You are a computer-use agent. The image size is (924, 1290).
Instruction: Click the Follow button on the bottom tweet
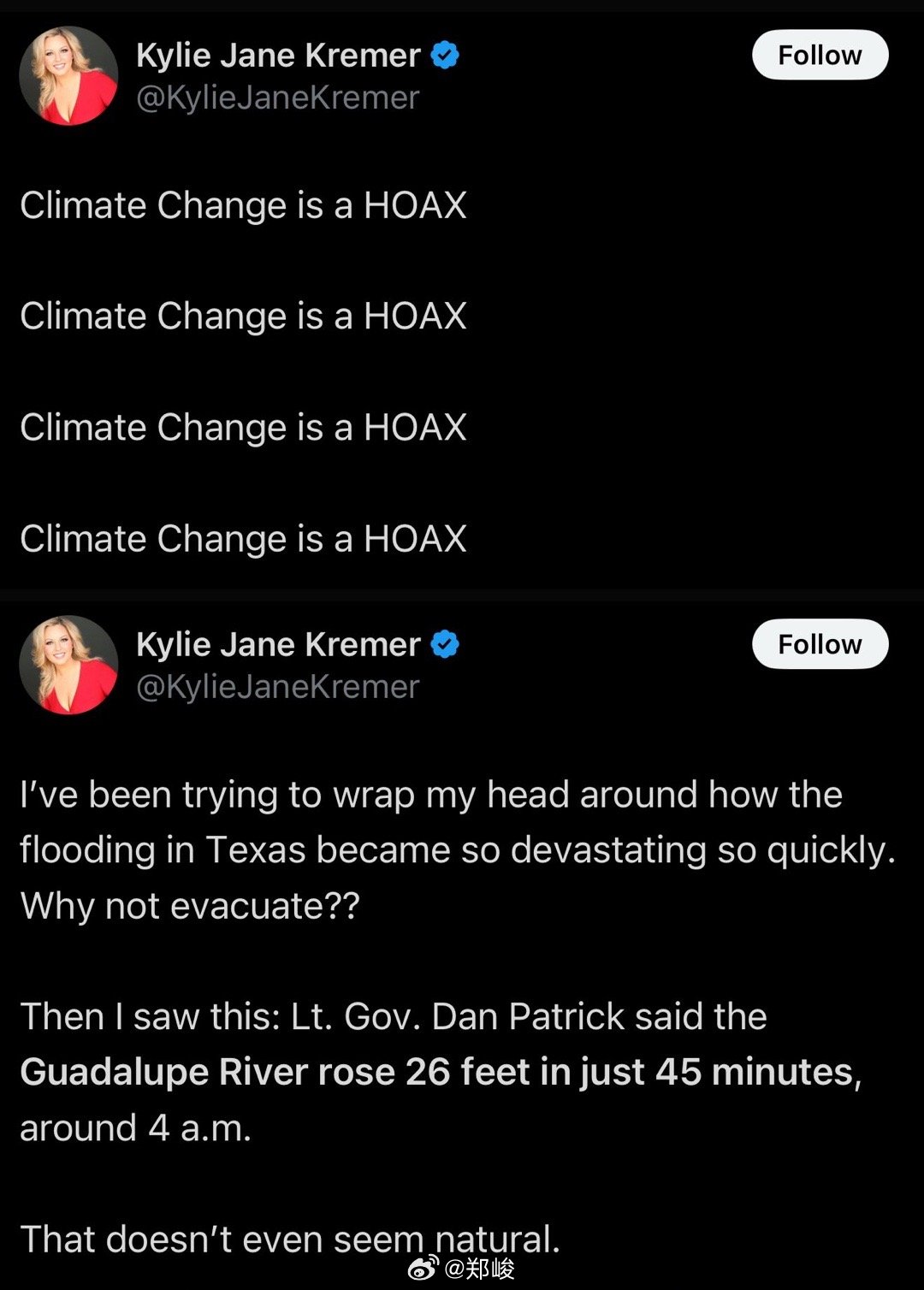click(x=820, y=644)
